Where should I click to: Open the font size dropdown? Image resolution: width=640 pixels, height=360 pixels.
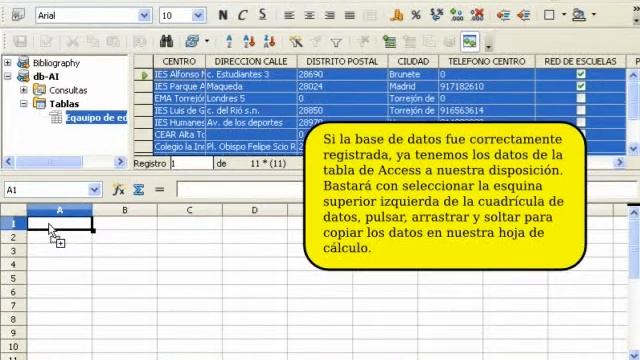(198, 16)
